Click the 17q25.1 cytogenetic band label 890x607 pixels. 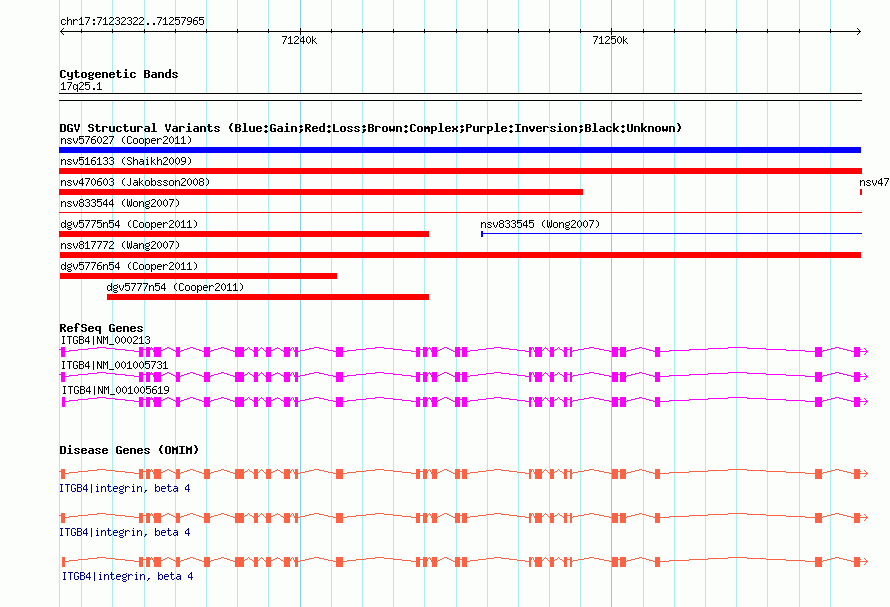[x=81, y=86]
